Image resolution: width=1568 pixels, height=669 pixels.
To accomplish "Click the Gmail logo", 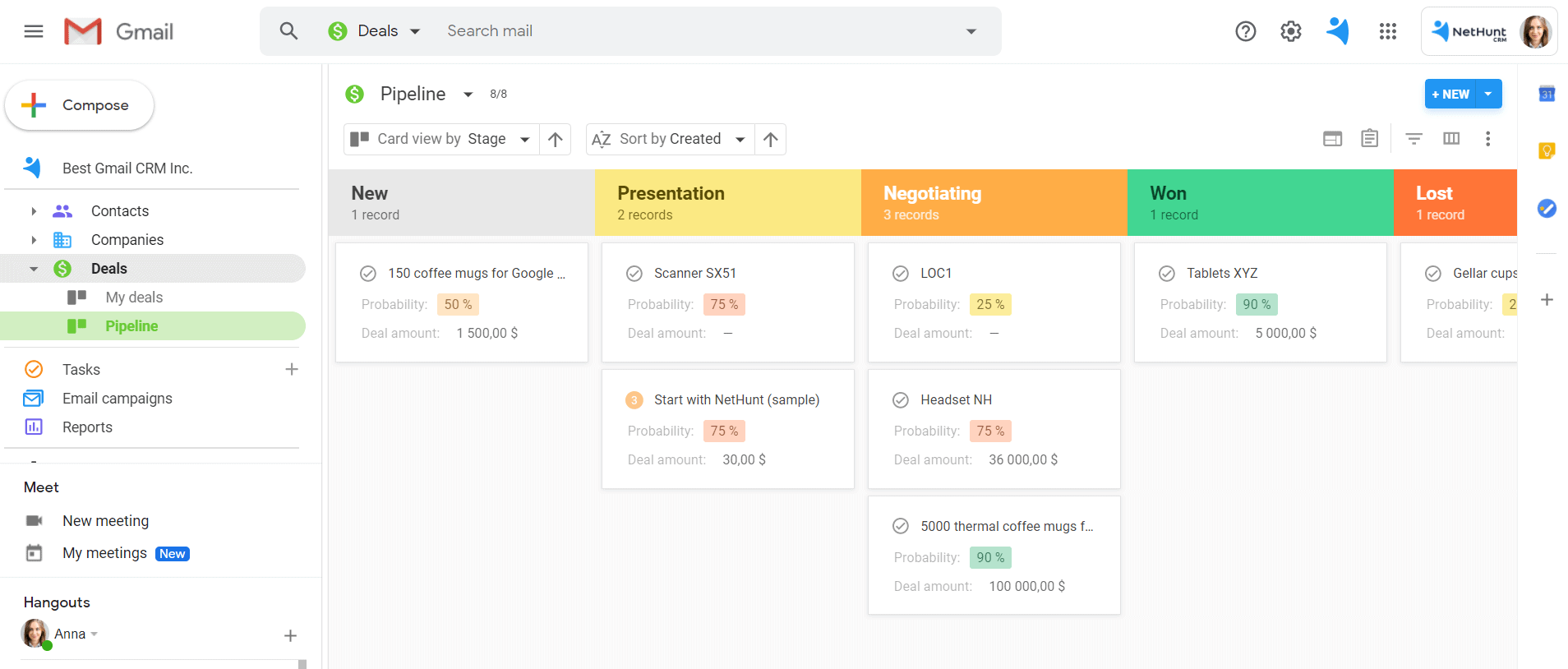I will click(119, 31).
